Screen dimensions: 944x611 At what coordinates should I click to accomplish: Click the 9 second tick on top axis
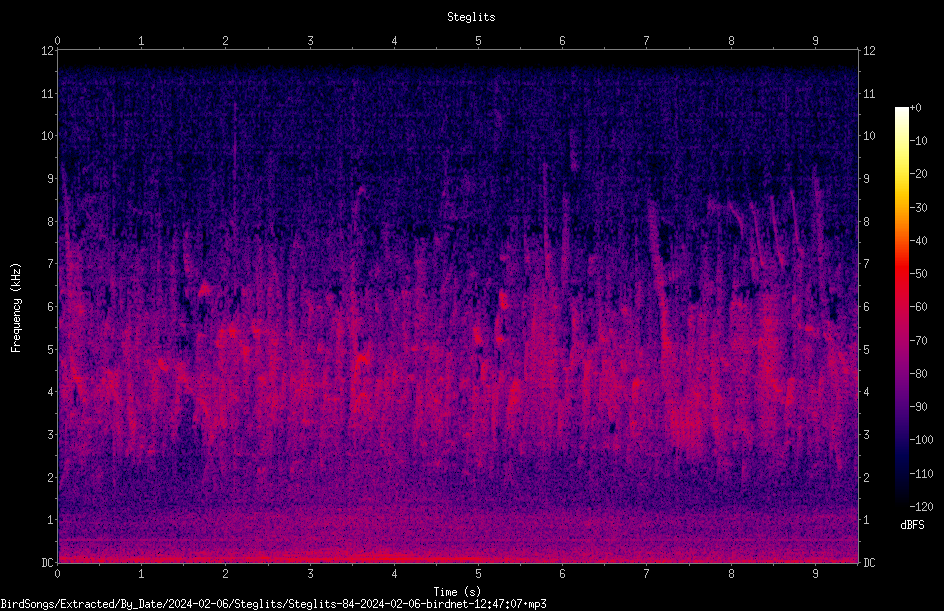pos(816,41)
